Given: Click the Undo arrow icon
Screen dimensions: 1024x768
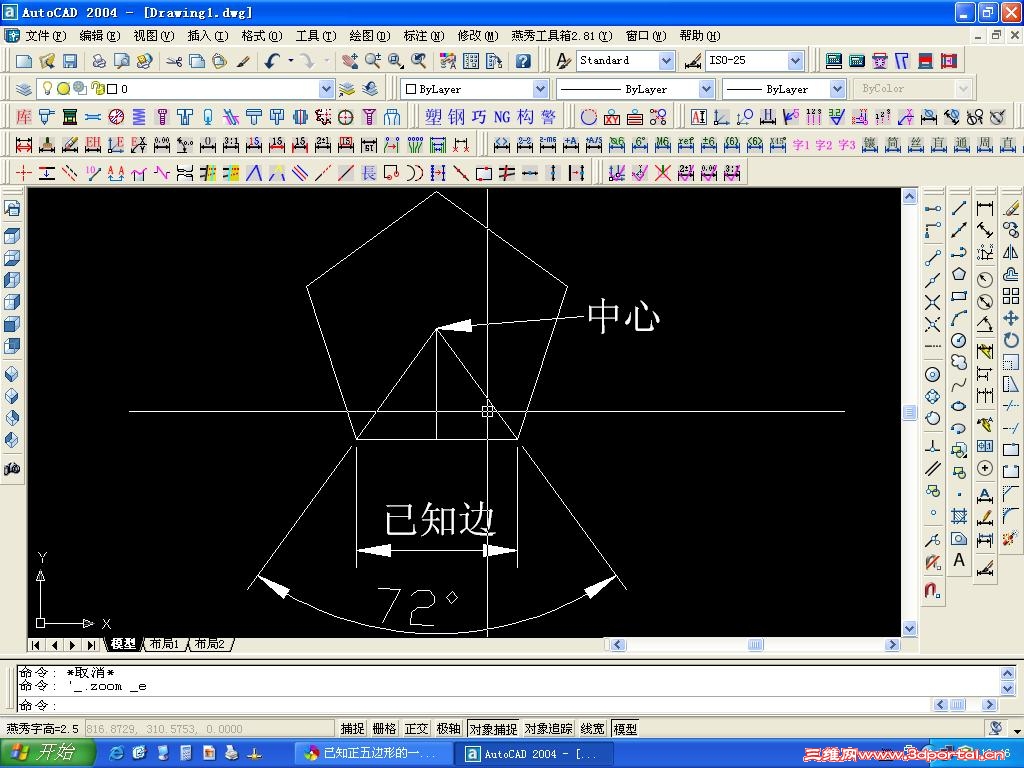Looking at the screenshot, I should (x=272, y=61).
